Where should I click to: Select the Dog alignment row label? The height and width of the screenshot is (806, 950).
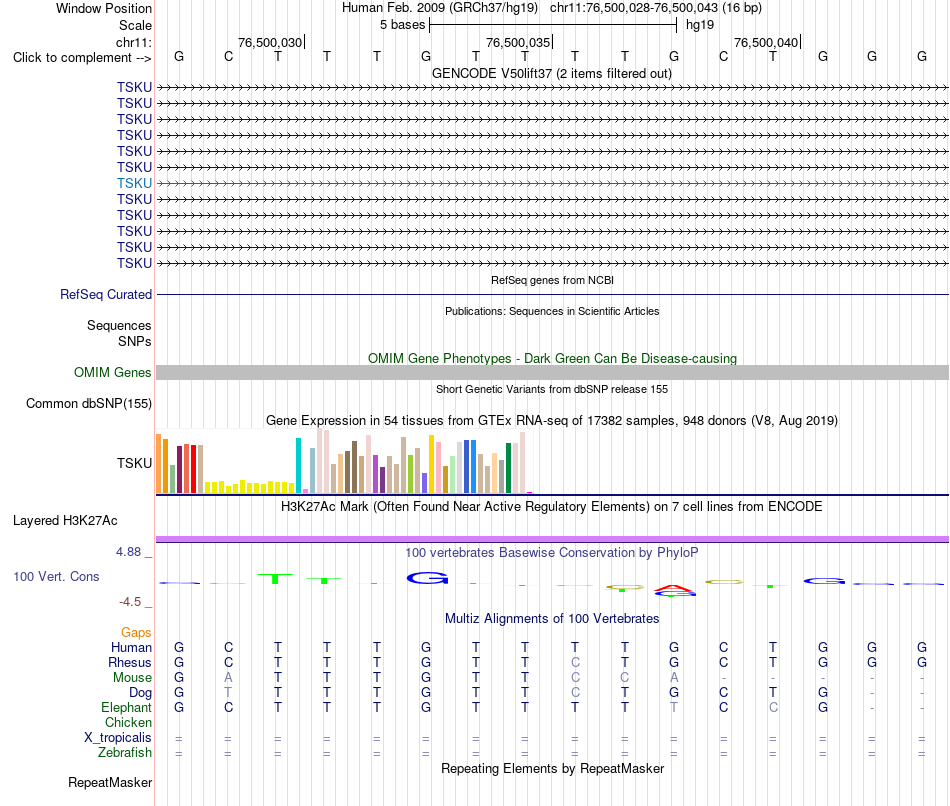click(x=140, y=693)
